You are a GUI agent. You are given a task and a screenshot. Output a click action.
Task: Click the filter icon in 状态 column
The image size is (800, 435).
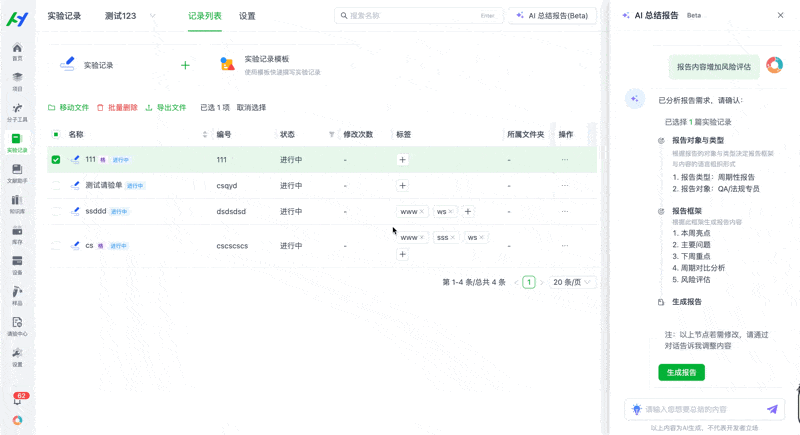332,135
